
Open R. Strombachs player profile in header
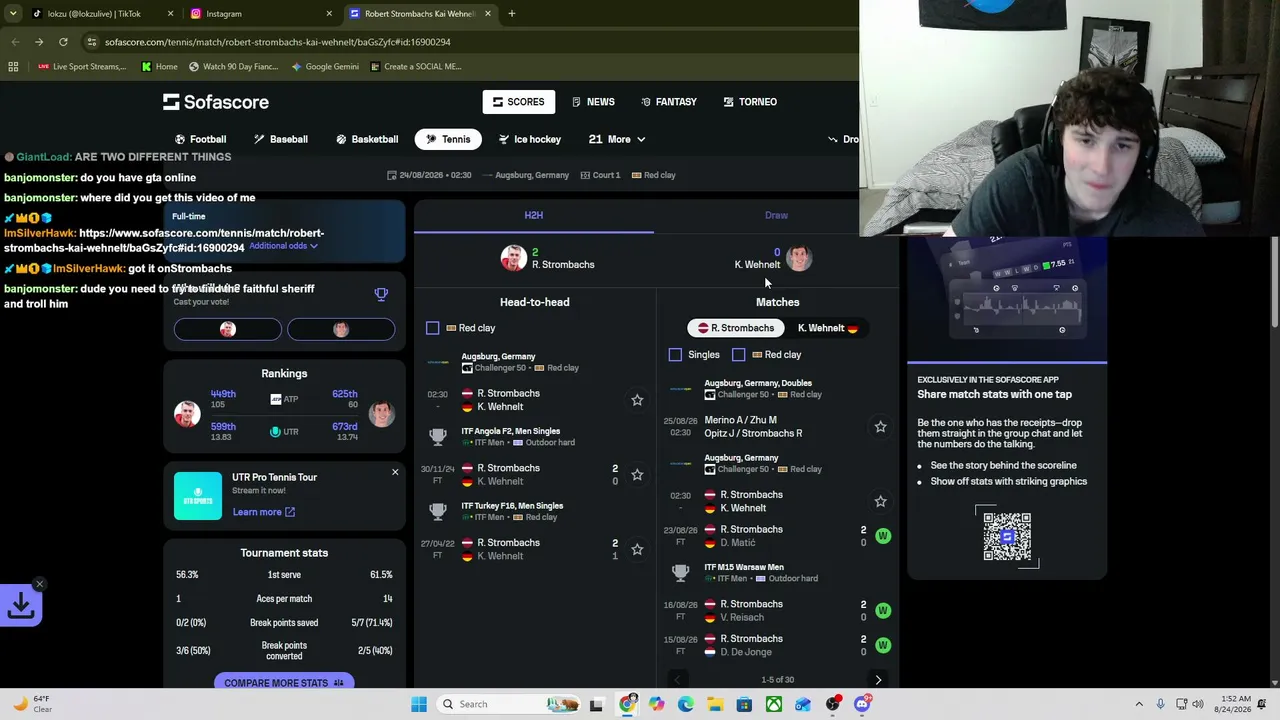[548, 259]
